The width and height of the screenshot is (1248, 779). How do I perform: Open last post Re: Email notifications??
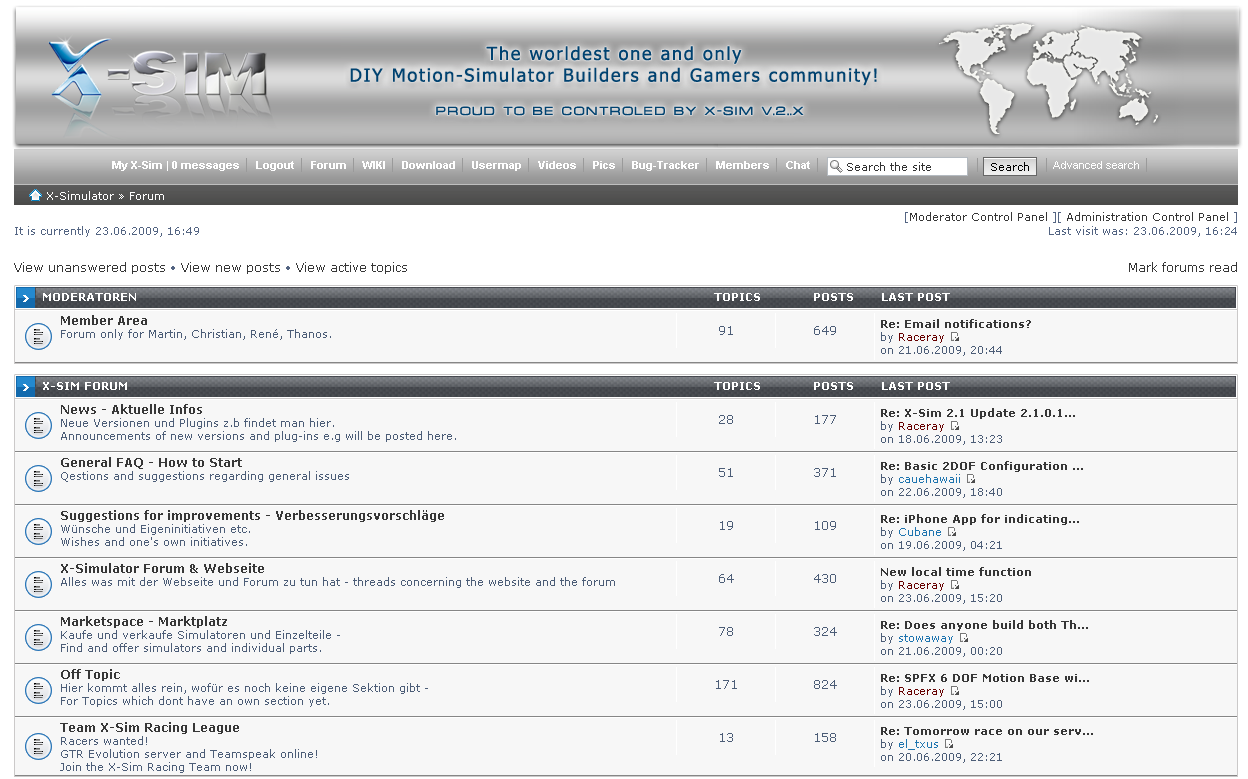coord(956,324)
